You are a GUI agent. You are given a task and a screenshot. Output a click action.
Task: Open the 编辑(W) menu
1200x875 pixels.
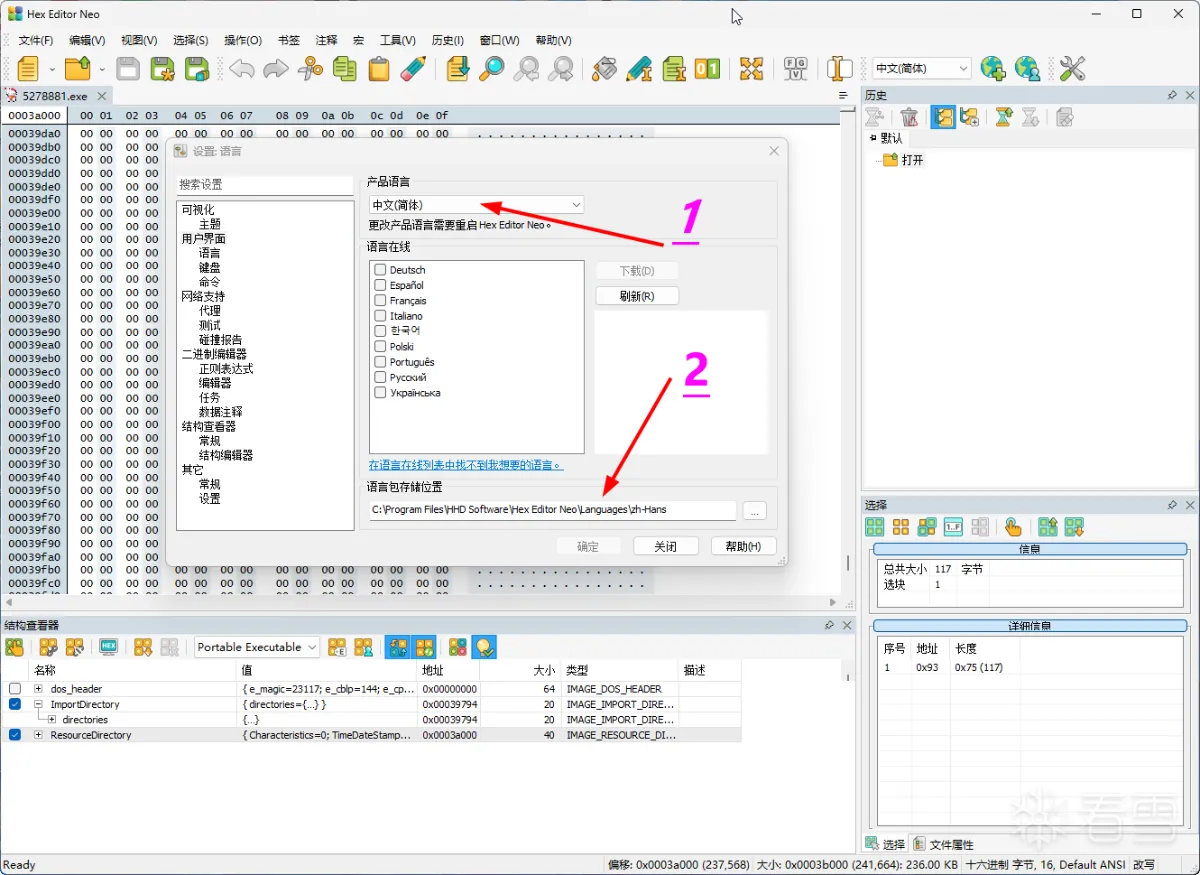87,40
